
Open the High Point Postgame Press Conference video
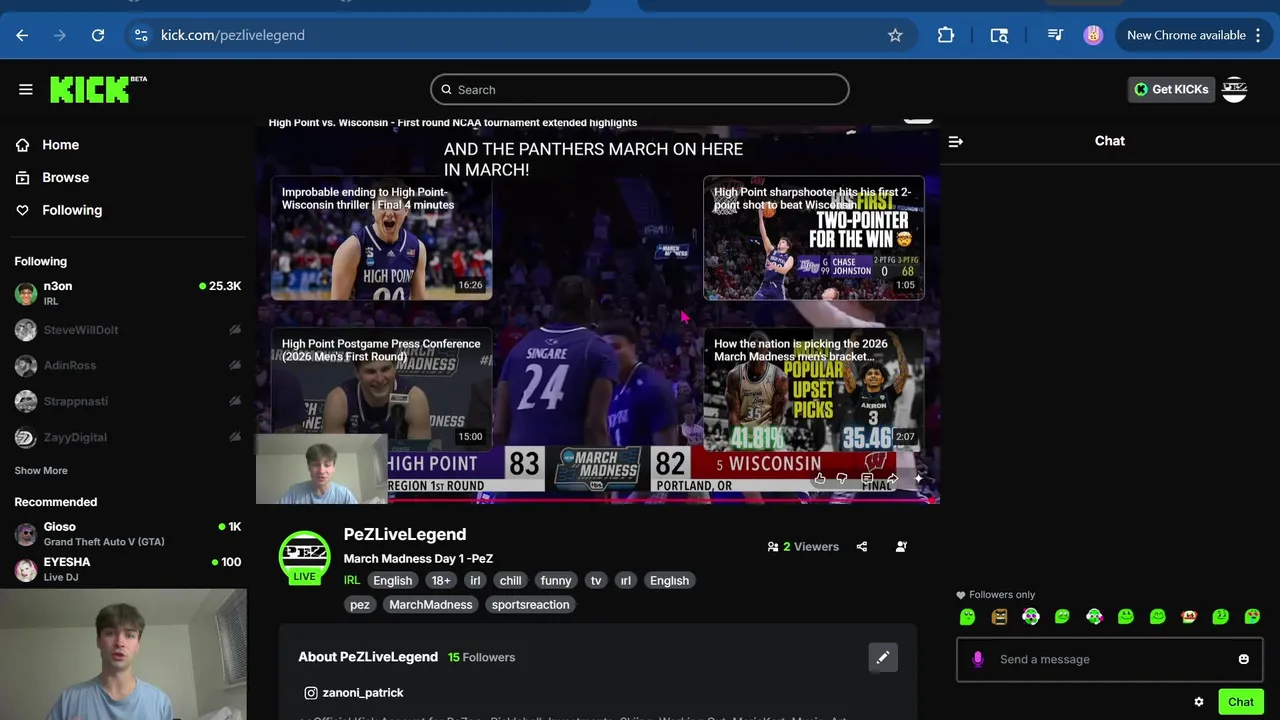[x=381, y=389]
